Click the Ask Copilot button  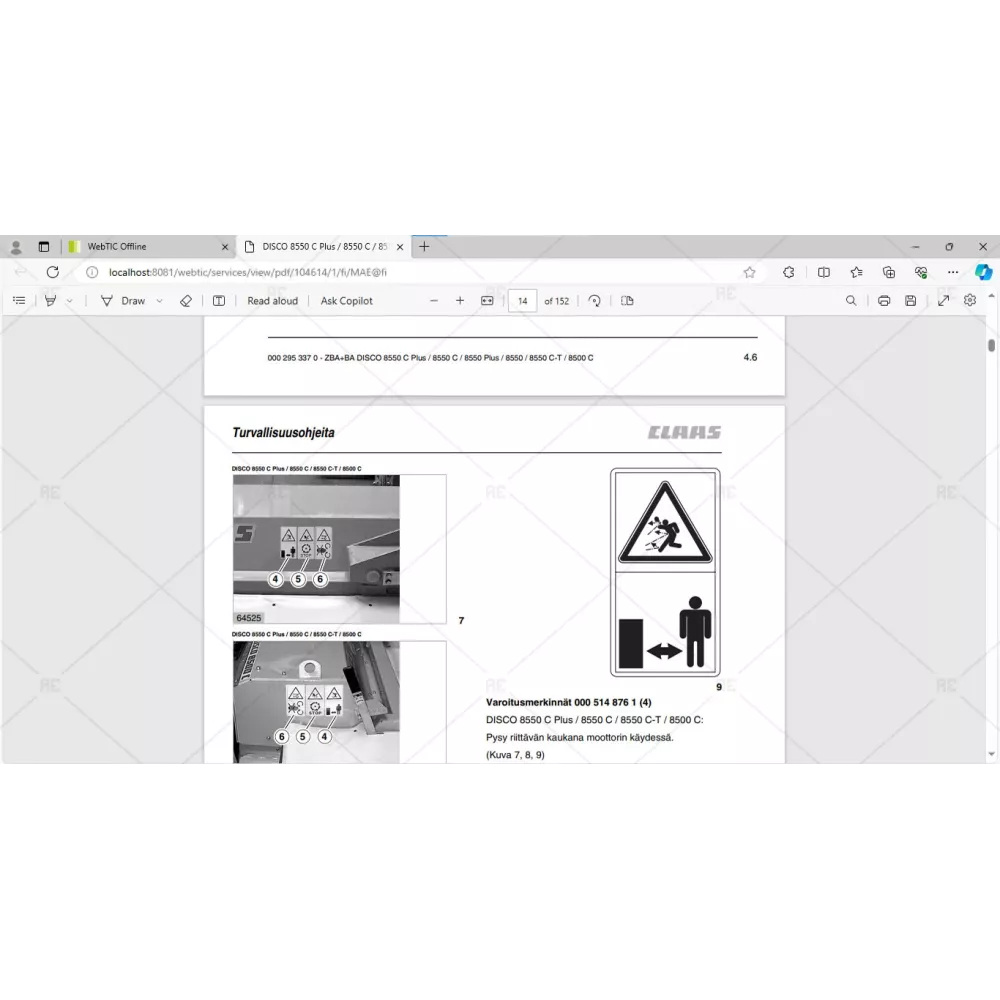(346, 300)
